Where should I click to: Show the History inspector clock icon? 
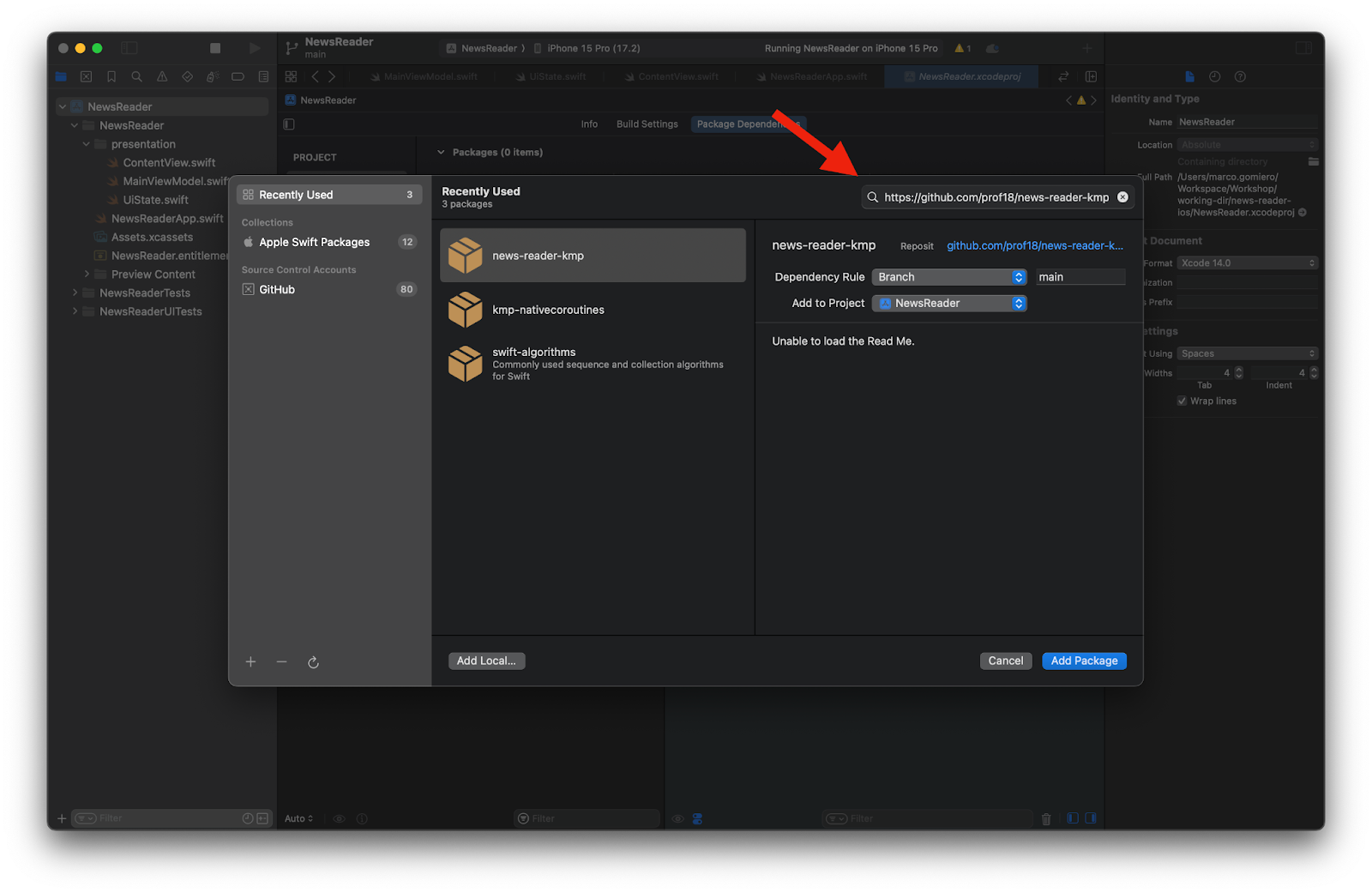click(x=1214, y=76)
